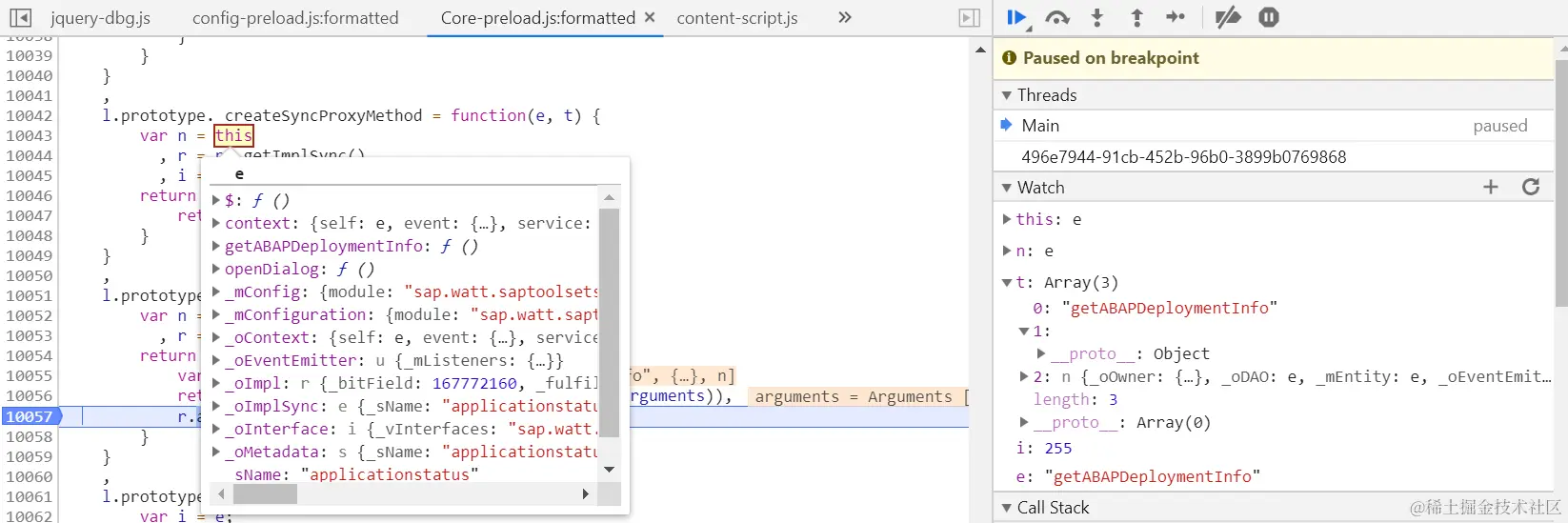
Task: Expand __proto__: Array(0) entry
Action: pyautogui.click(x=1024, y=422)
